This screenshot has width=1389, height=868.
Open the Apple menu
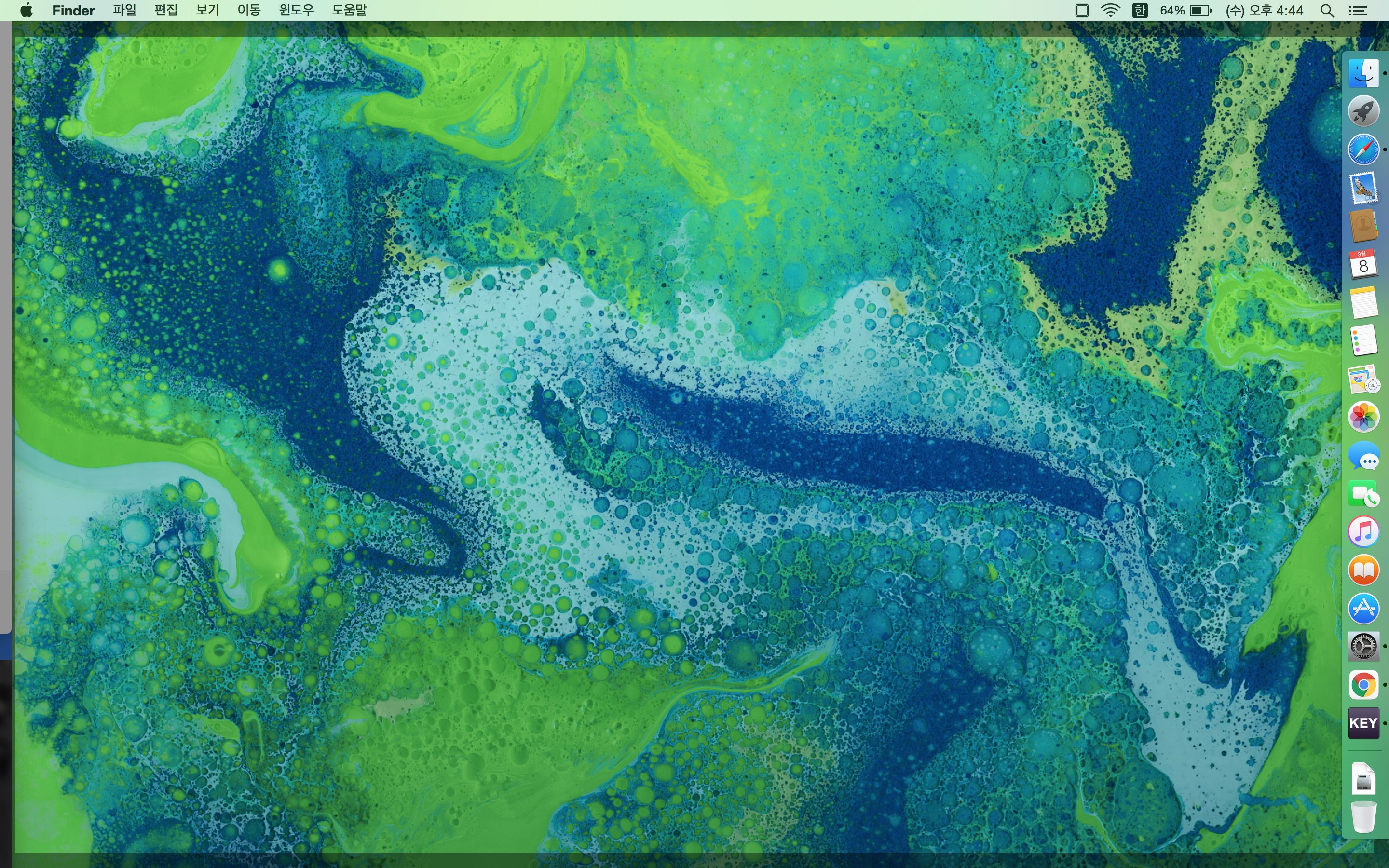click(x=26, y=10)
